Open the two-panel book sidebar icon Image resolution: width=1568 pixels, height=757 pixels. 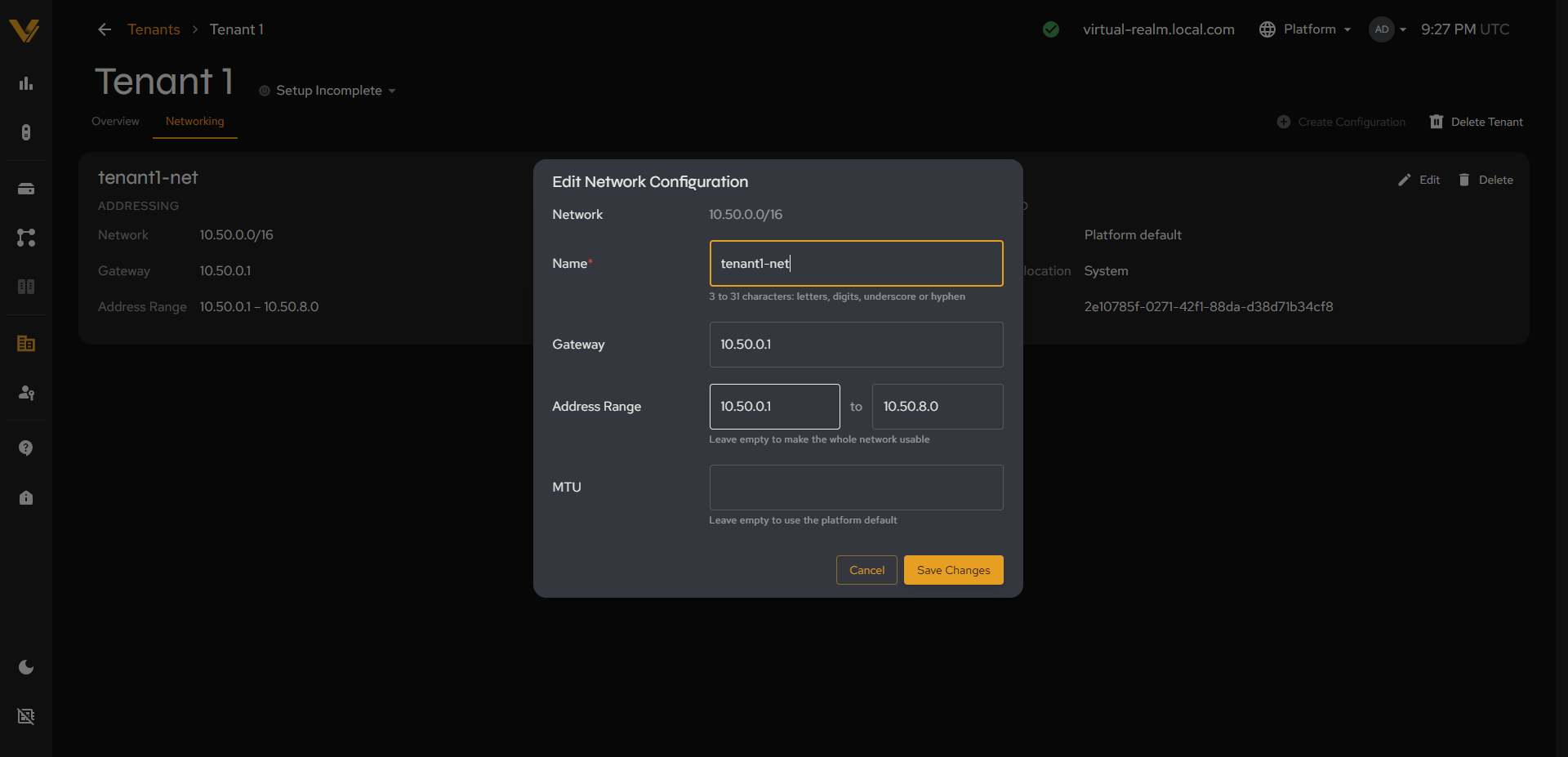26,287
